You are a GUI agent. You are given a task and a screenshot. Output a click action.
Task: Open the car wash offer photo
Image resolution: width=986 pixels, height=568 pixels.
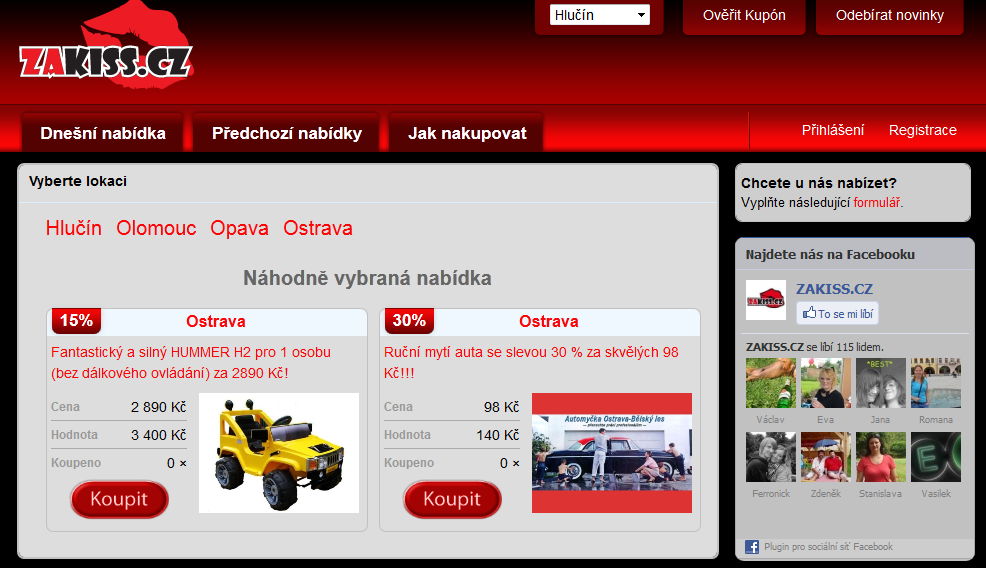click(611, 453)
